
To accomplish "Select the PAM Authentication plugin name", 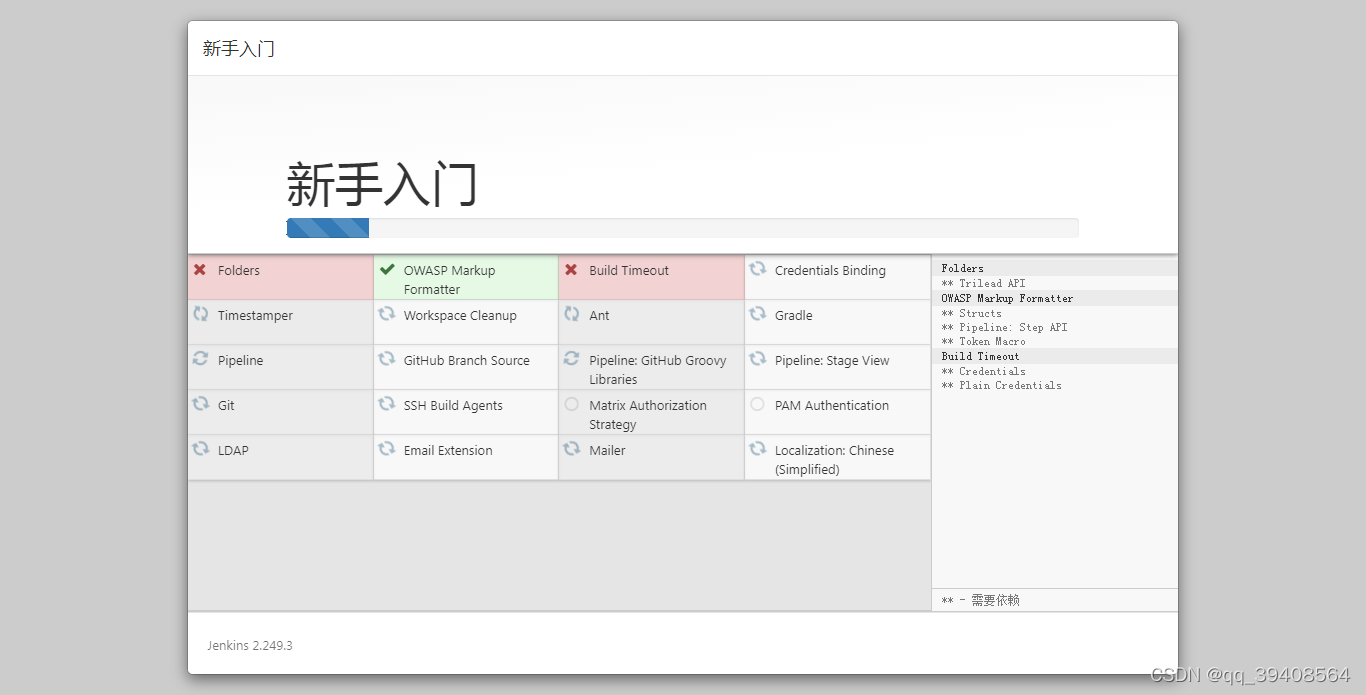I will coord(832,405).
